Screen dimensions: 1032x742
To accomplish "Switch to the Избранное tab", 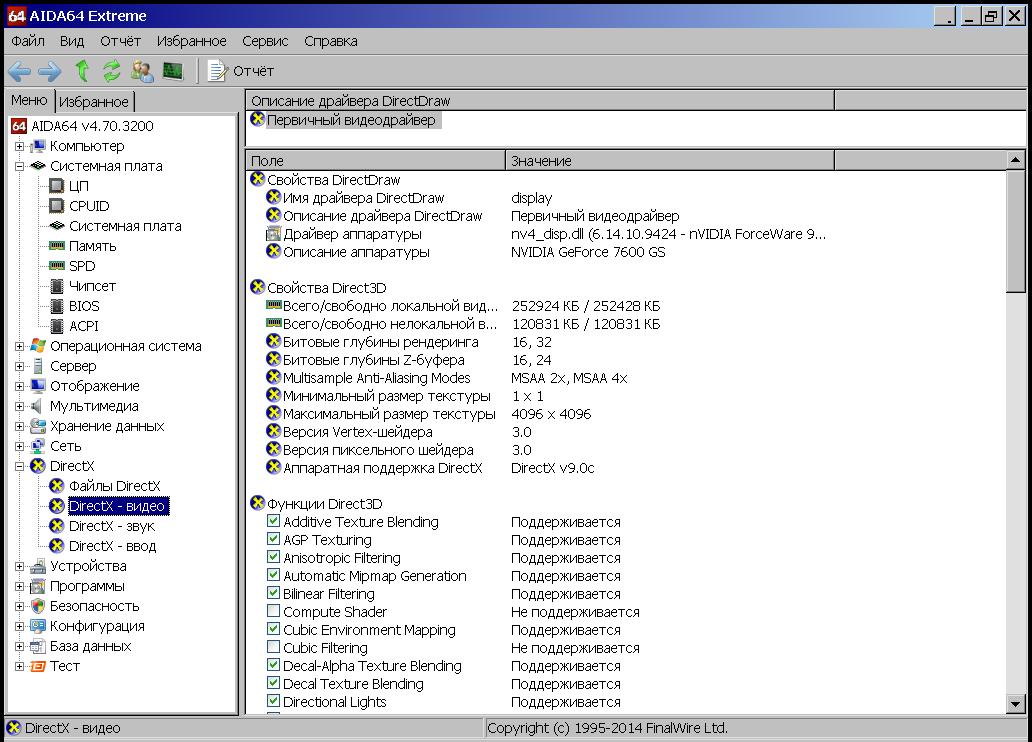I will (x=93, y=102).
